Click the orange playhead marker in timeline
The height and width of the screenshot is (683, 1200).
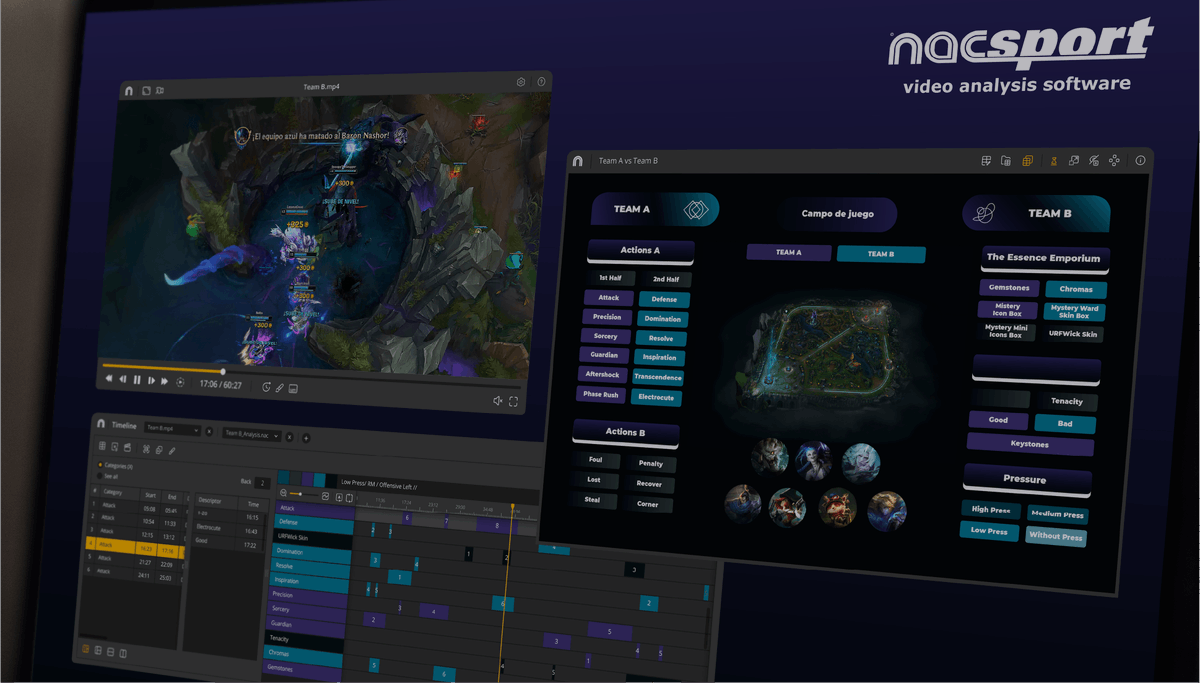click(511, 508)
